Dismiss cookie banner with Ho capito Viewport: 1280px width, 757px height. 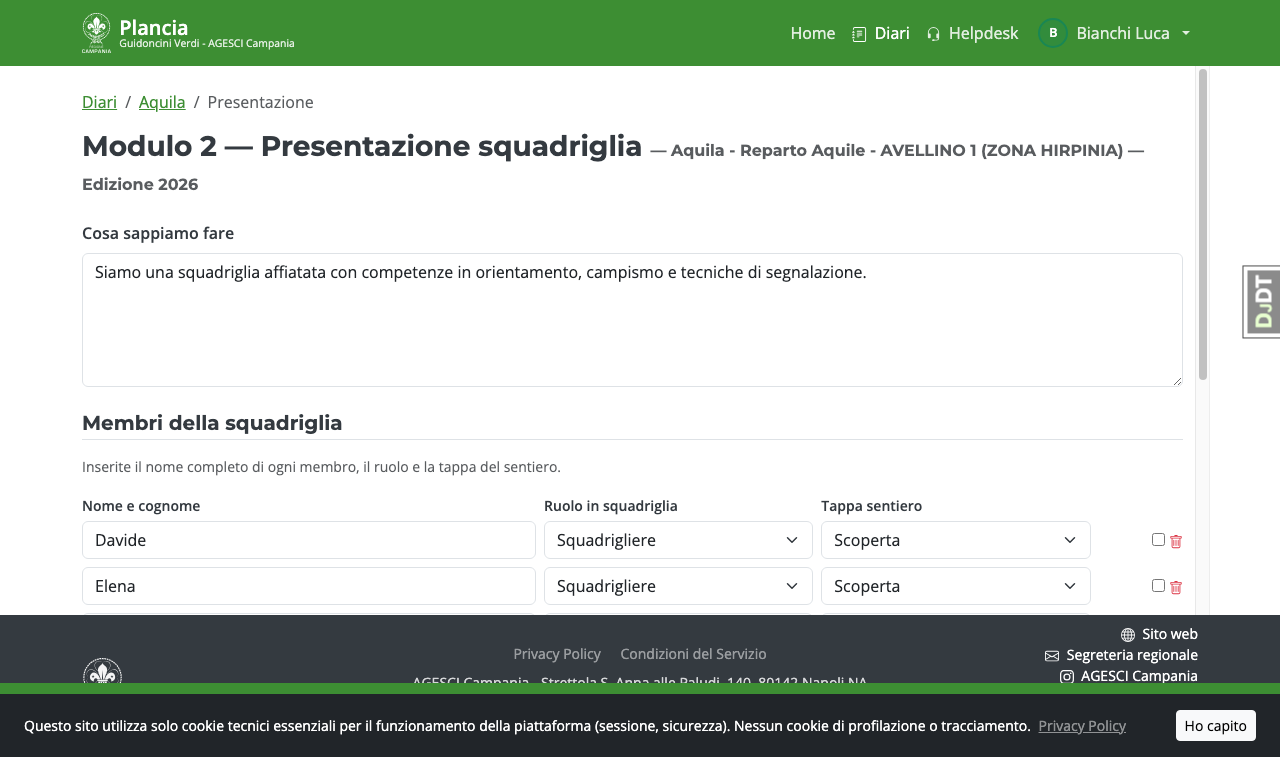tap(1215, 726)
